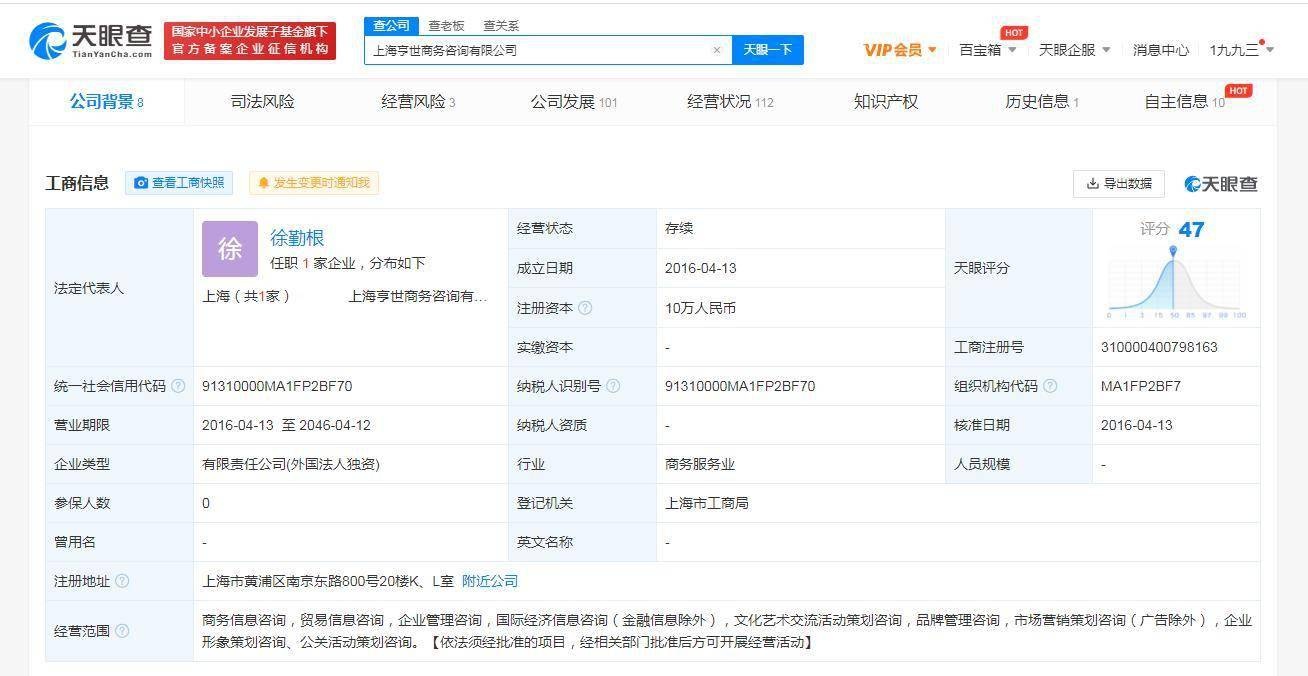This screenshot has width=1308, height=676.
Task: Click inside the company search input field
Action: pyautogui.click(x=540, y=50)
